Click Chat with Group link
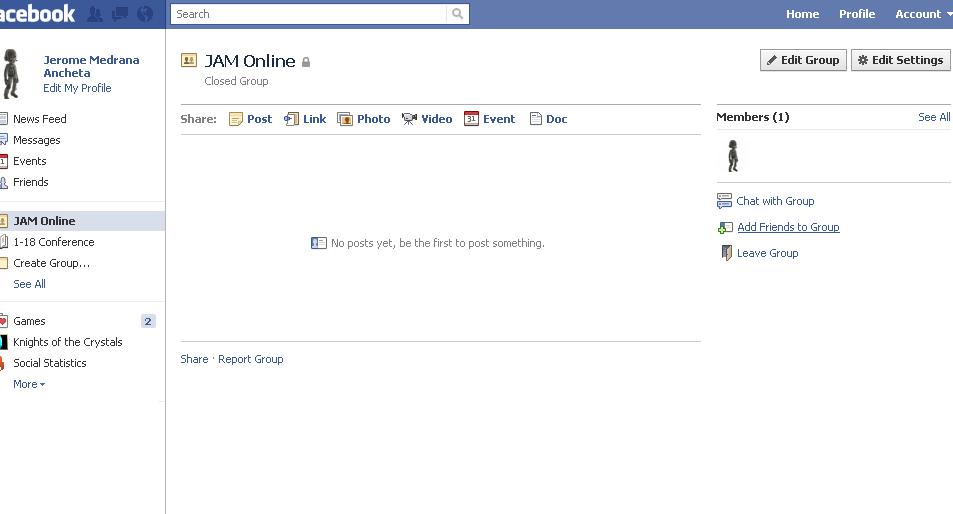Image resolution: width=953 pixels, height=514 pixels. tap(775, 201)
